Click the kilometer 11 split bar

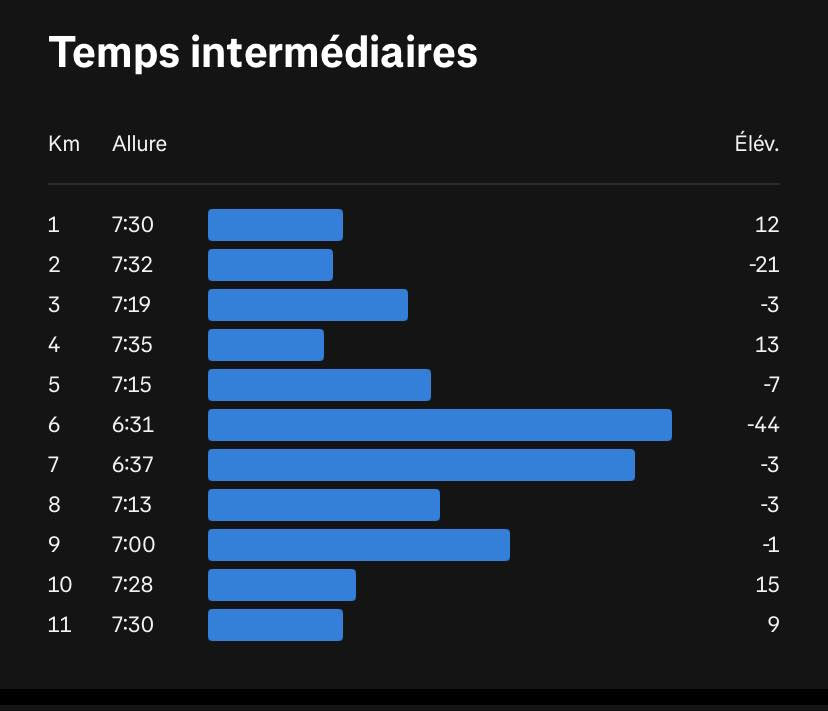(x=275, y=625)
